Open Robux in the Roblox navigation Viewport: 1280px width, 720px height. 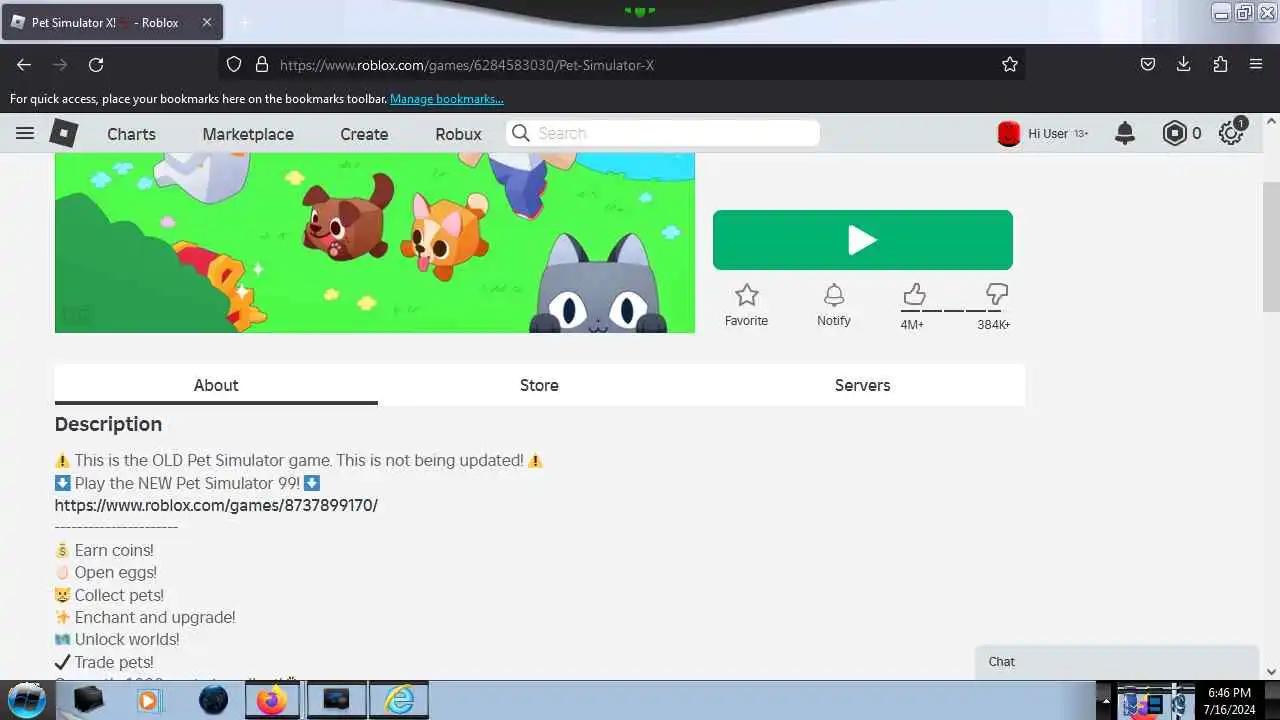coord(458,134)
